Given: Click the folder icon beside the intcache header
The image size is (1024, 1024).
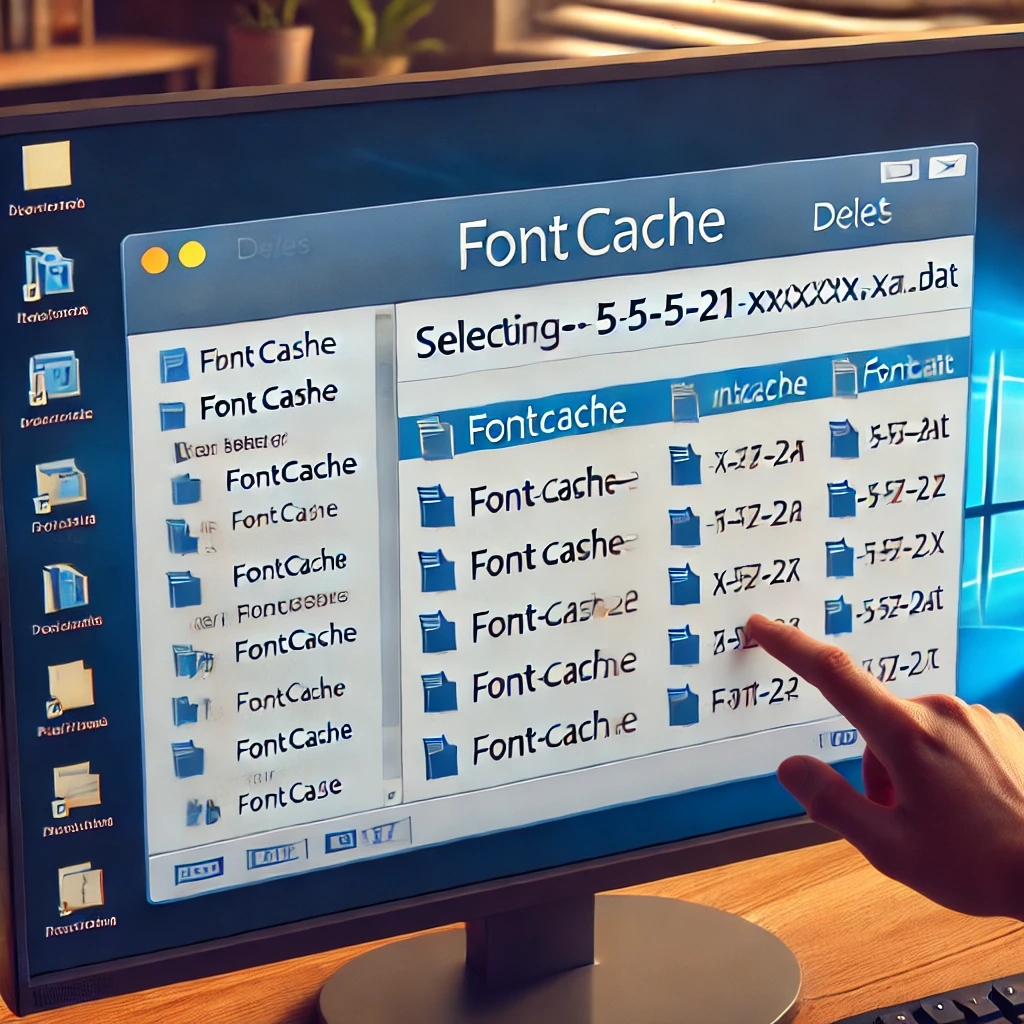Looking at the screenshot, I should point(684,402).
